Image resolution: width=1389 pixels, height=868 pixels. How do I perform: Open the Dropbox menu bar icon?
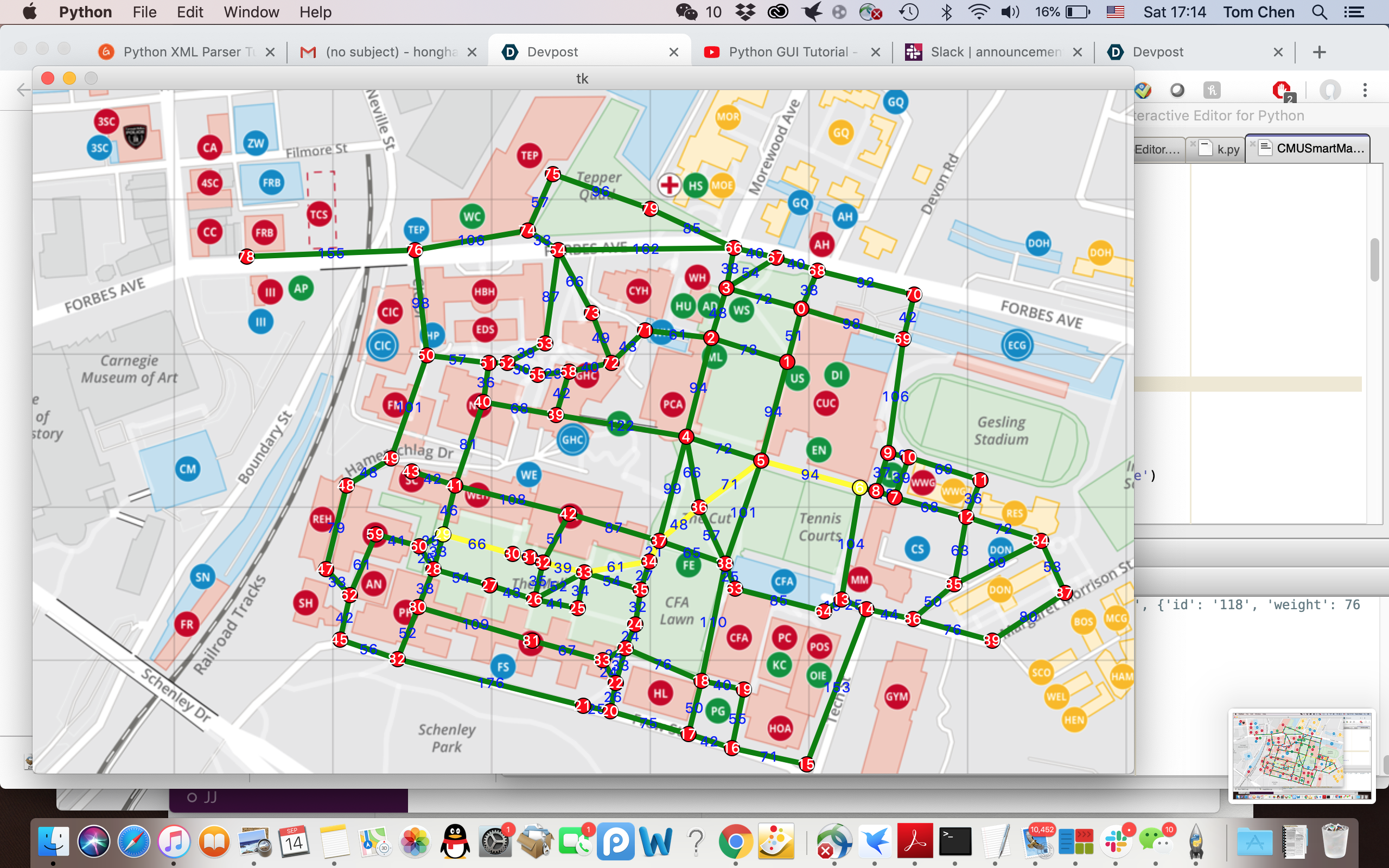745,12
